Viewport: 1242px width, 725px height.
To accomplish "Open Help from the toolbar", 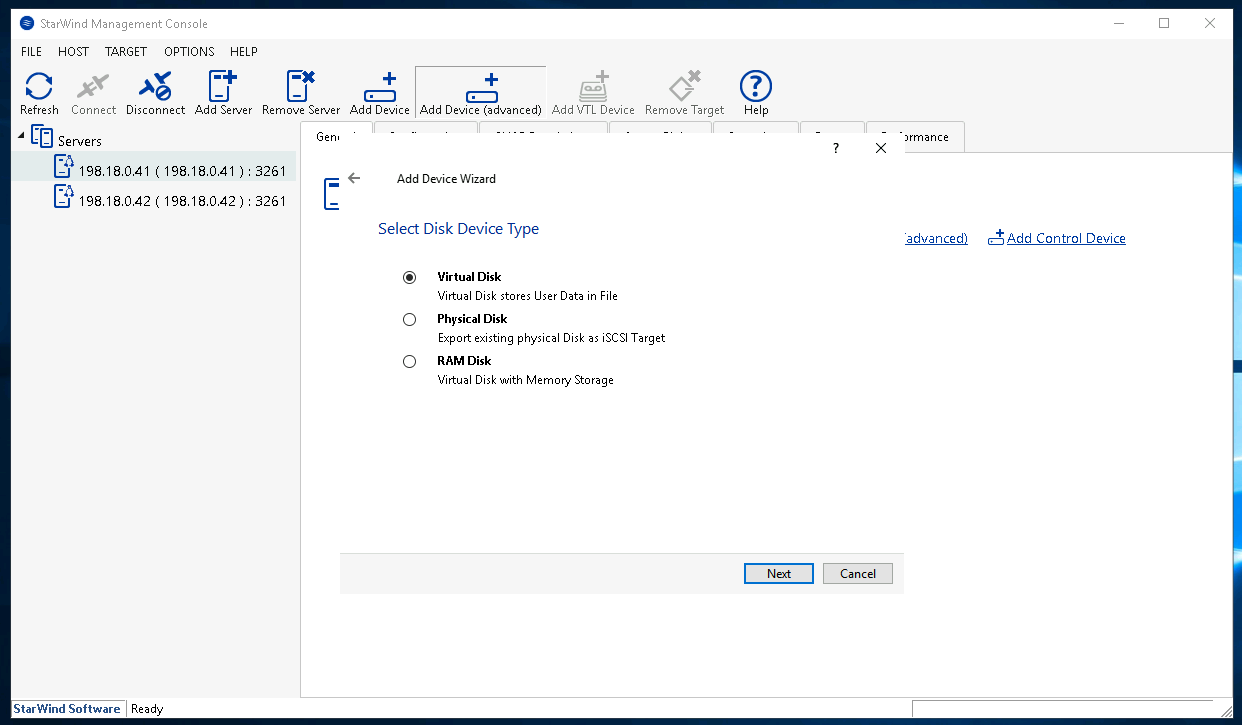I will tap(755, 93).
